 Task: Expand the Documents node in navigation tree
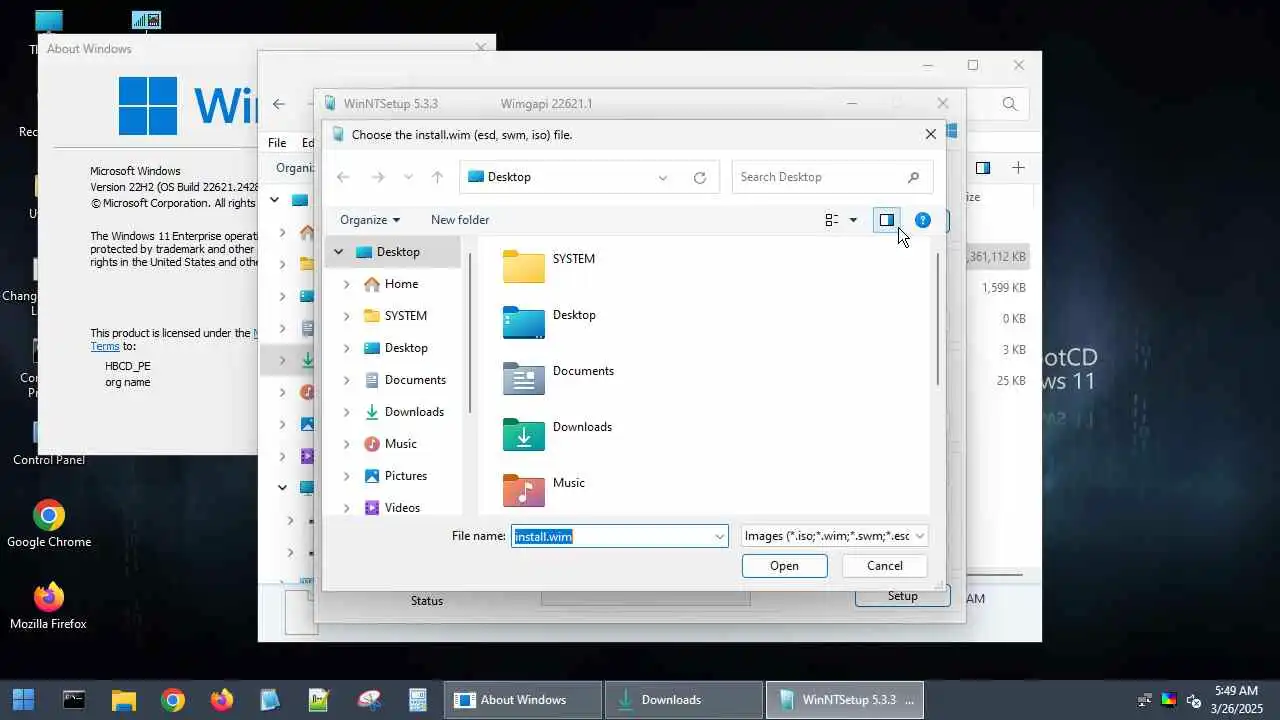pos(347,380)
